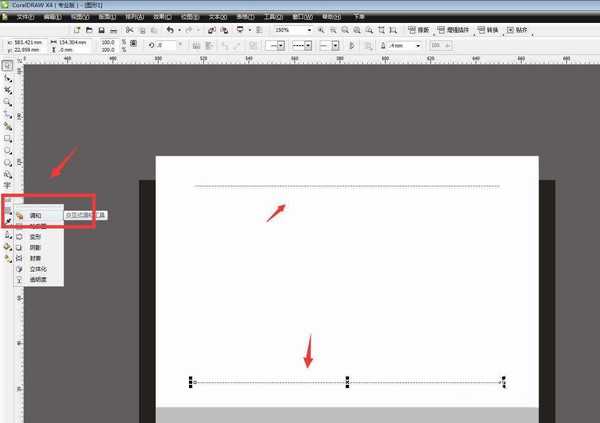Screen dimensions: 600x423
Task: Select the Zoom tool in toolbox
Action: [7, 102]
